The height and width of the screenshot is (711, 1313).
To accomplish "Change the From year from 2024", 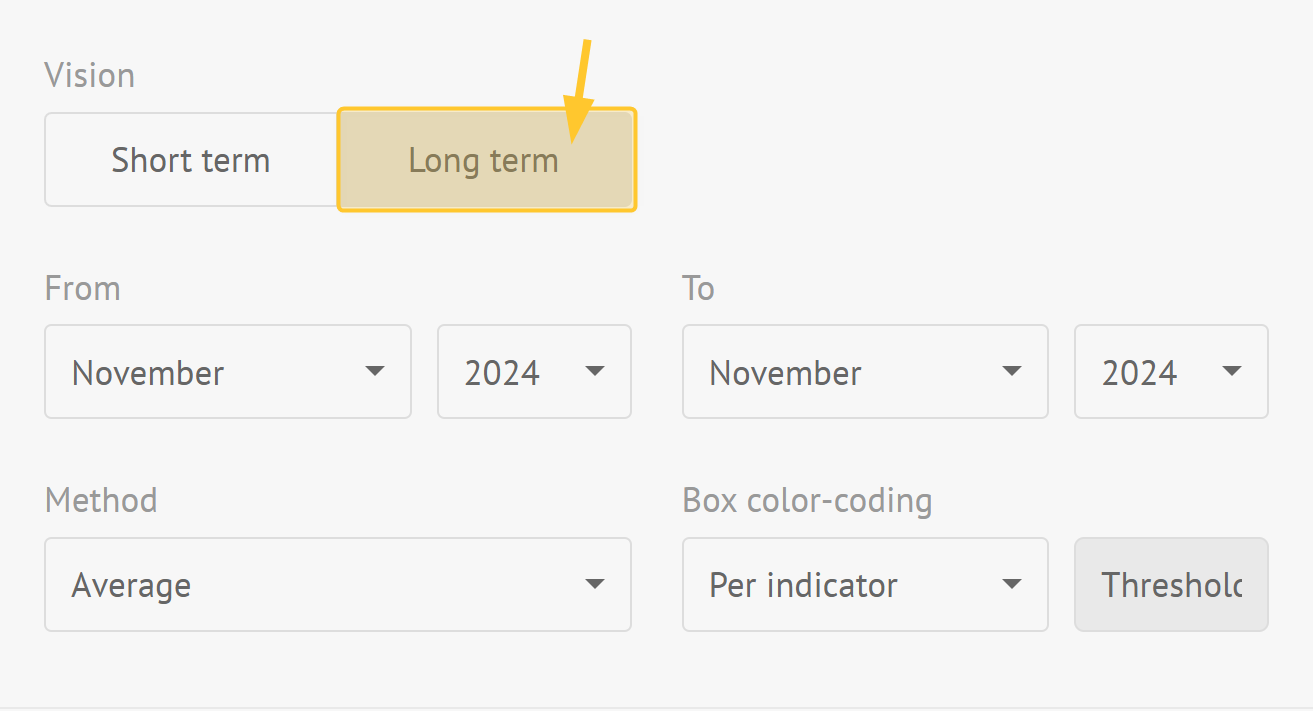I will [x=534, y=371].
